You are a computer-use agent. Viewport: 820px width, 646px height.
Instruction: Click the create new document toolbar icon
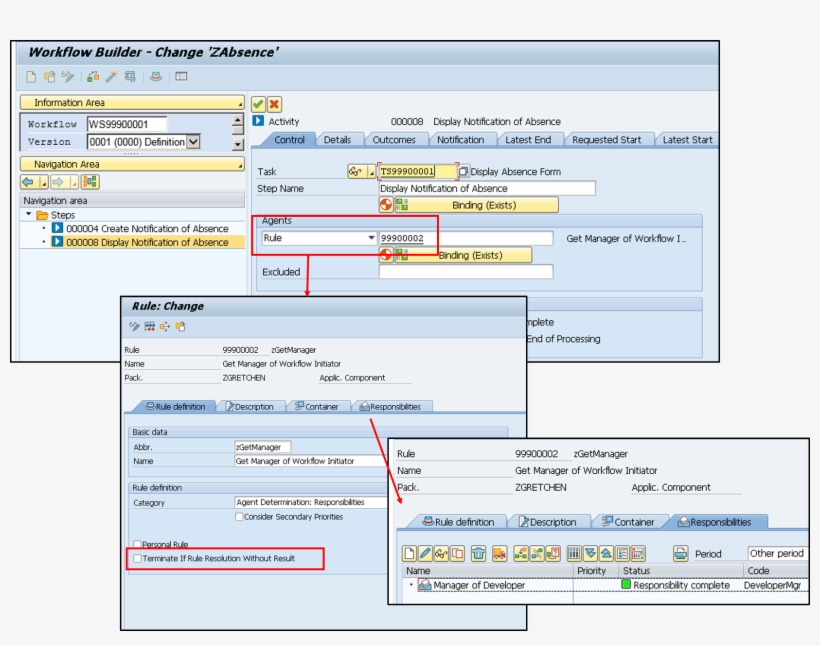click(31, 77)
